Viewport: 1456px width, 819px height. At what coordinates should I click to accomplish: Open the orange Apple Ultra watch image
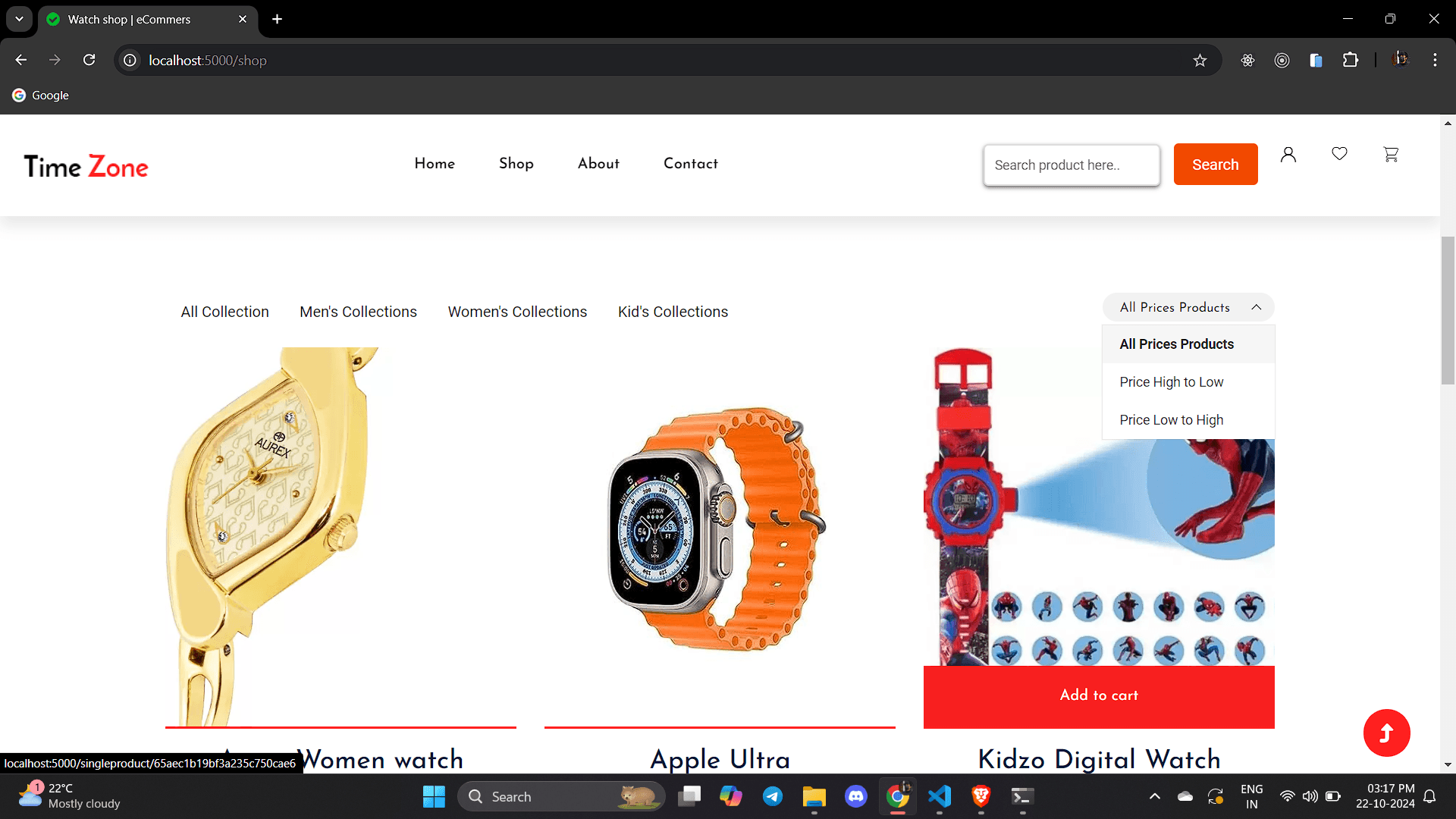point(720,537)
